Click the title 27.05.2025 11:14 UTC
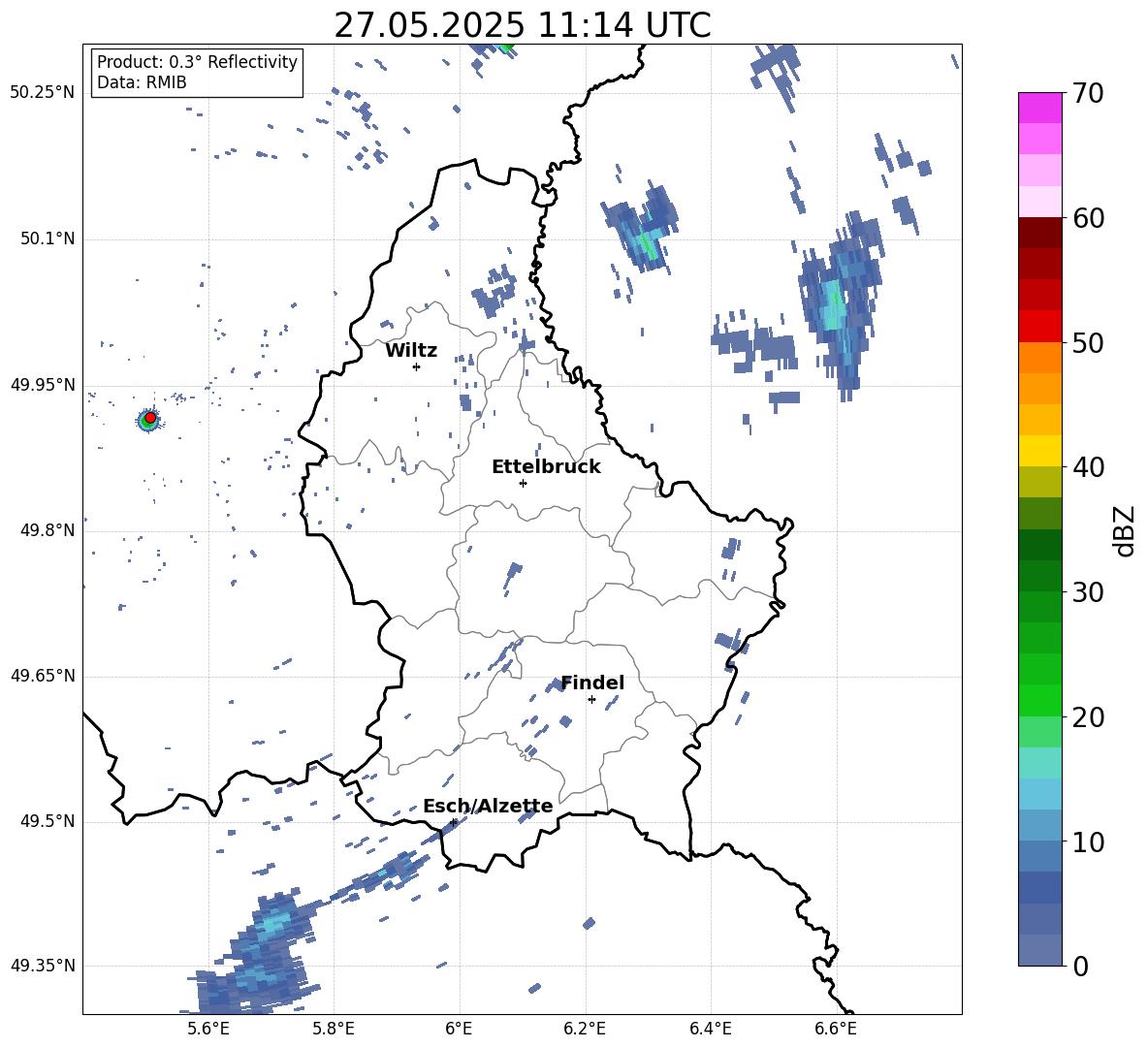The height and width of the screenshot is (1048, 1148). (522, 25)
